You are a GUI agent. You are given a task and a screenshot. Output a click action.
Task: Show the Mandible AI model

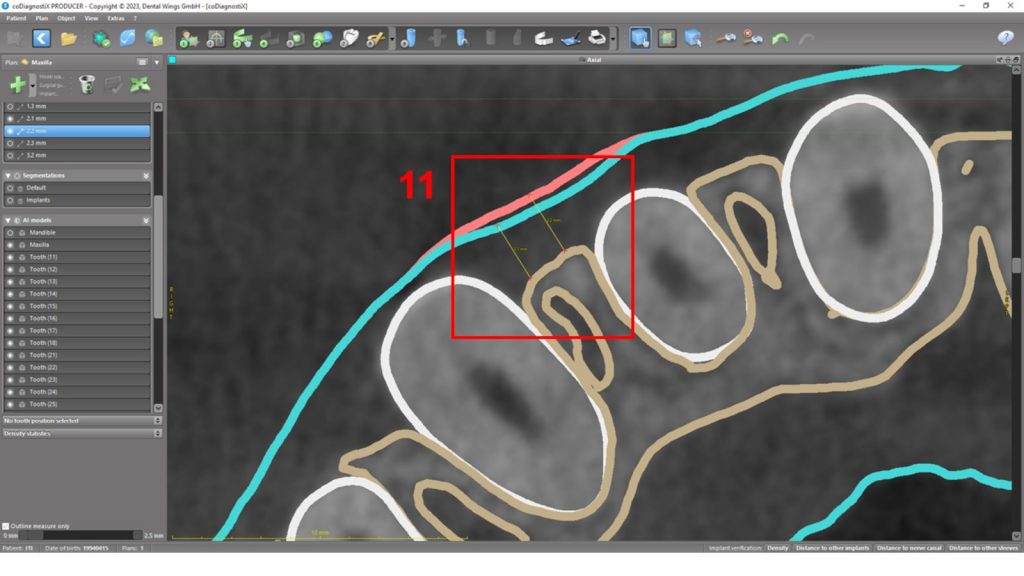(x=10, y=232)
